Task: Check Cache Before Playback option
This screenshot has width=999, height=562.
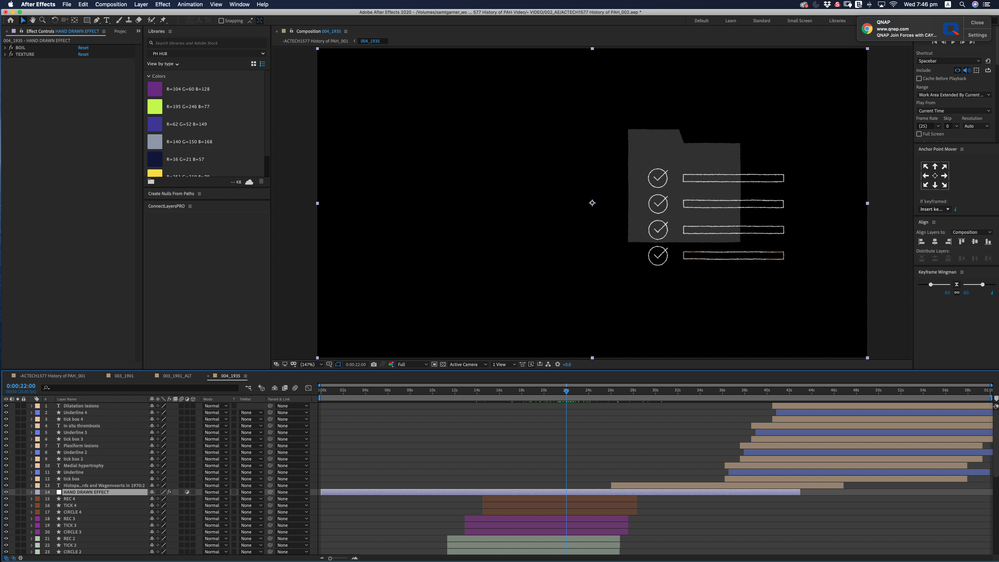Action: click(x=919, y=79)
